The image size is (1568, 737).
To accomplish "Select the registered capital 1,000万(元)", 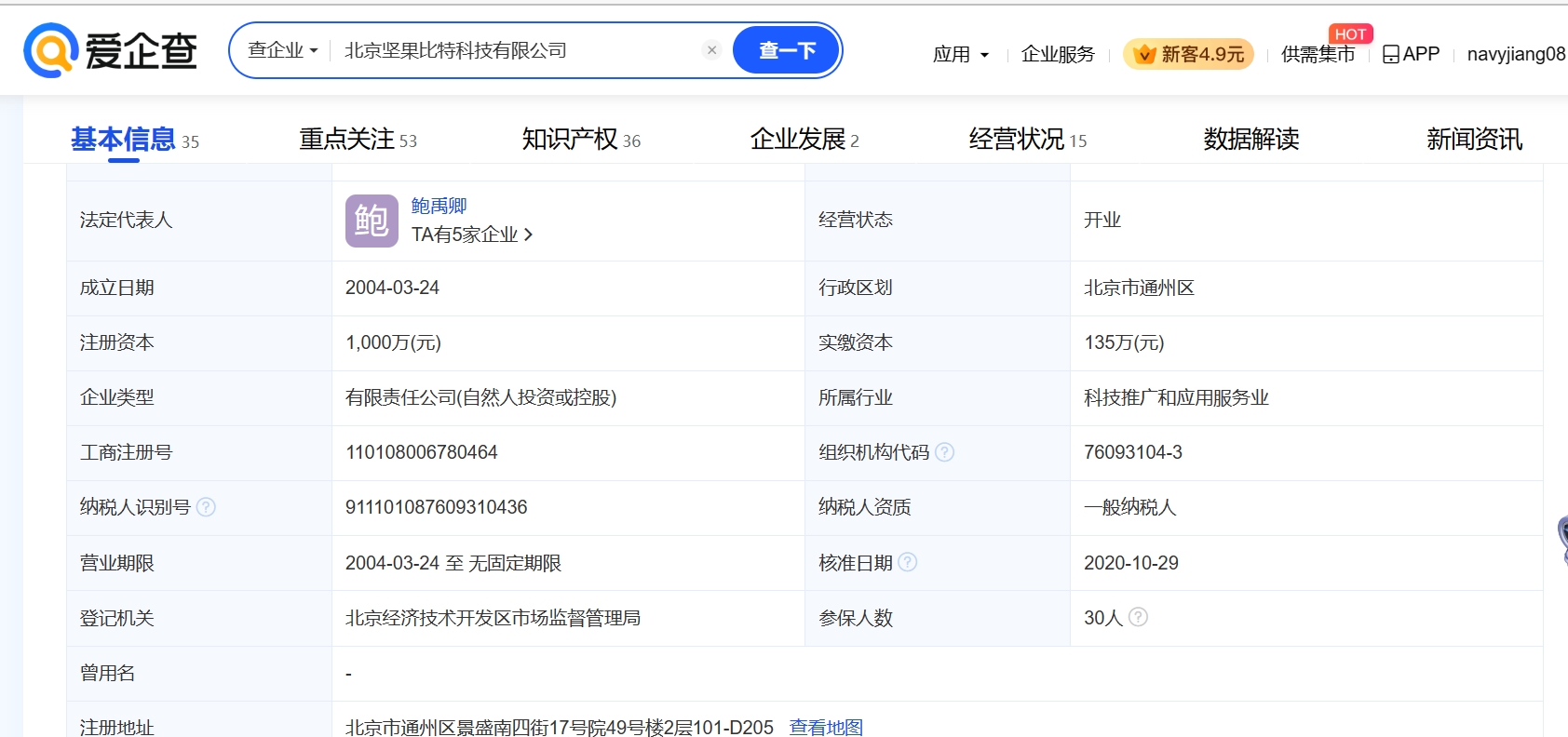I will [393, 342].
